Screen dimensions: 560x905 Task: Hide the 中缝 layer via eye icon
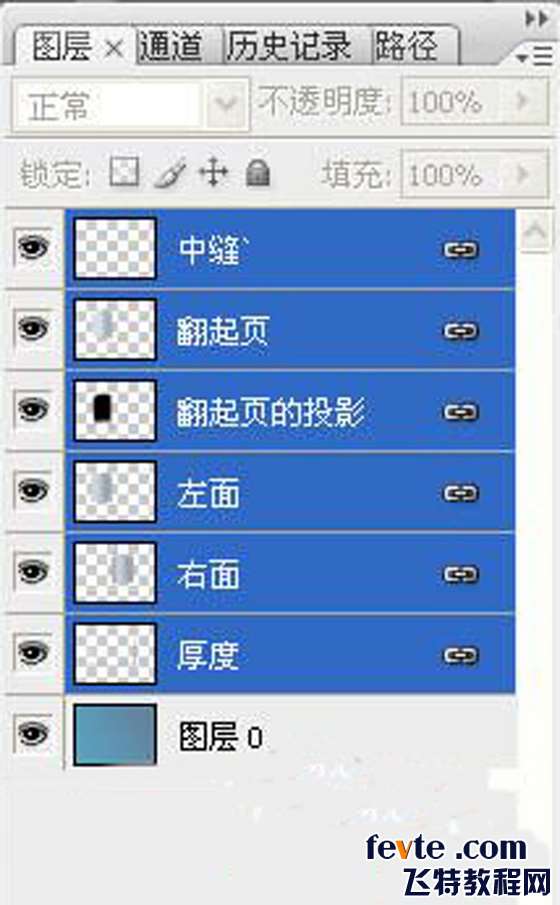tap(32, 247)
